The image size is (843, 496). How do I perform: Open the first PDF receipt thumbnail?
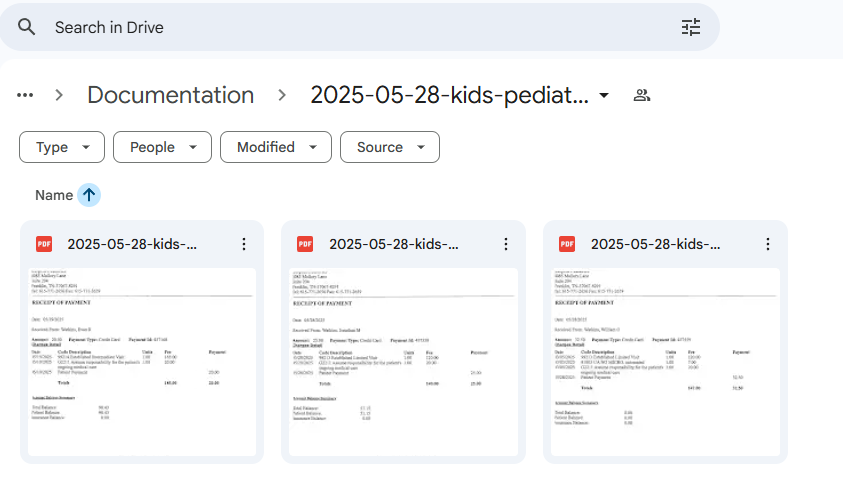(141, 362)
